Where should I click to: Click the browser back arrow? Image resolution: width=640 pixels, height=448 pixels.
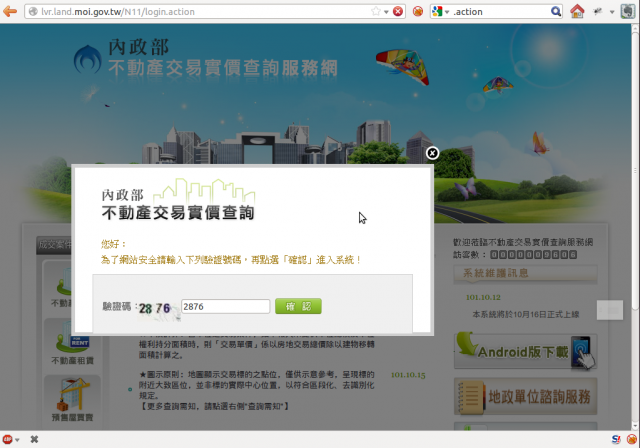(x=10, y=11)
